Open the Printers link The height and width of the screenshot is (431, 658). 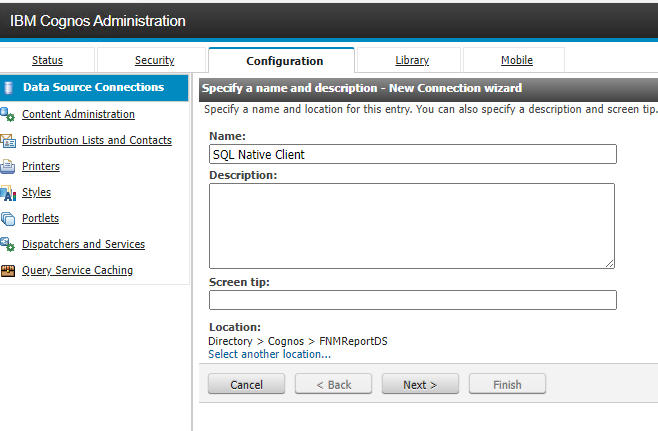41,166
